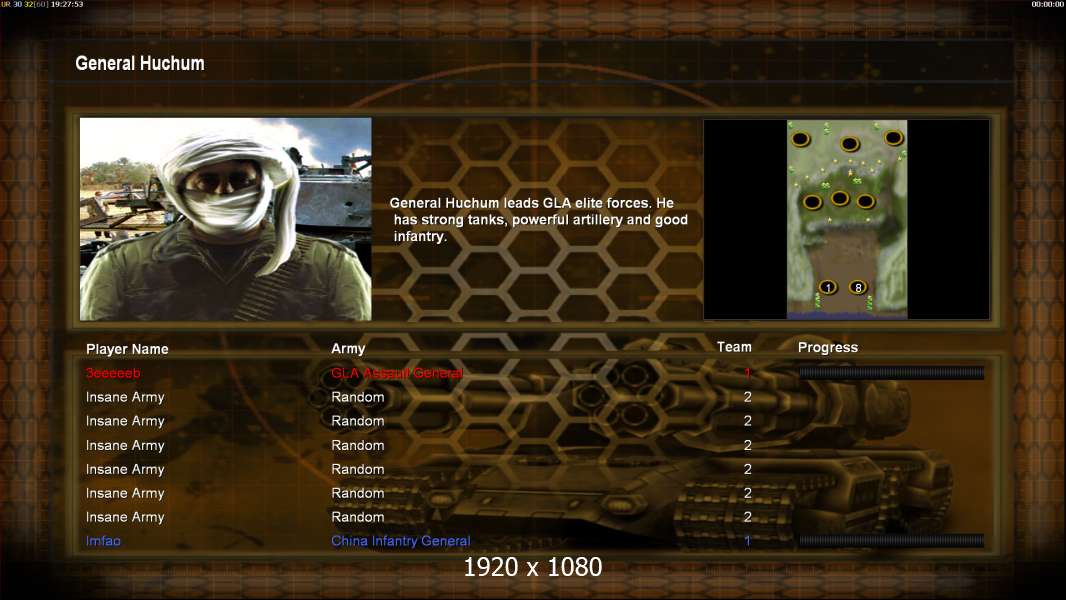This screenshot has height=600, width=1066.
Task: Click the loading progress bar for lmfao
Action: pyautogui.click(x=891, y=541)
